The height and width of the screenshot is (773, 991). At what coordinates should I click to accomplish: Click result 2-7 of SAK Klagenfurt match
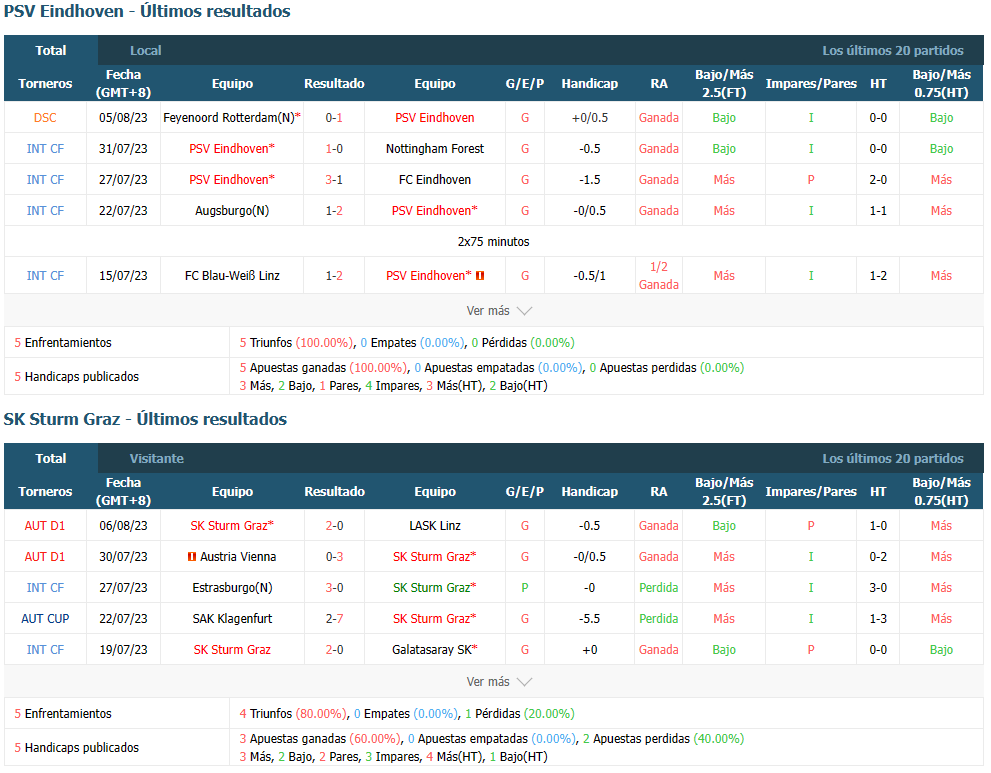coord(334,619)
